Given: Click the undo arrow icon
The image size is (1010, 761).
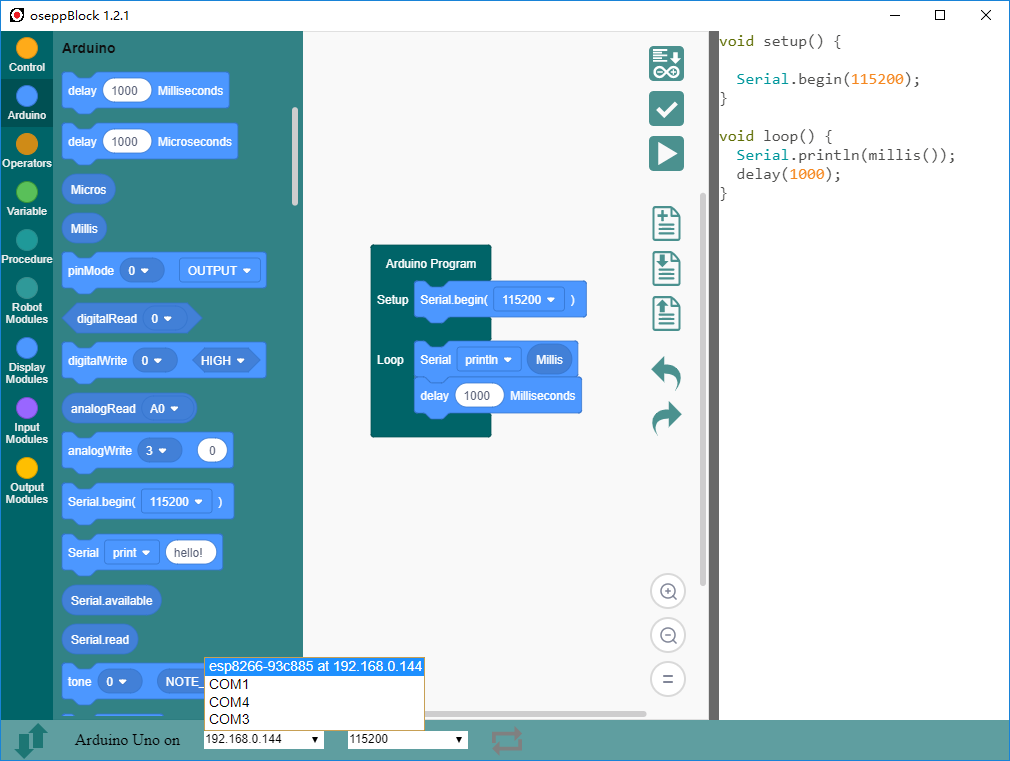Looking at the screenshot, I should (666, 374).
